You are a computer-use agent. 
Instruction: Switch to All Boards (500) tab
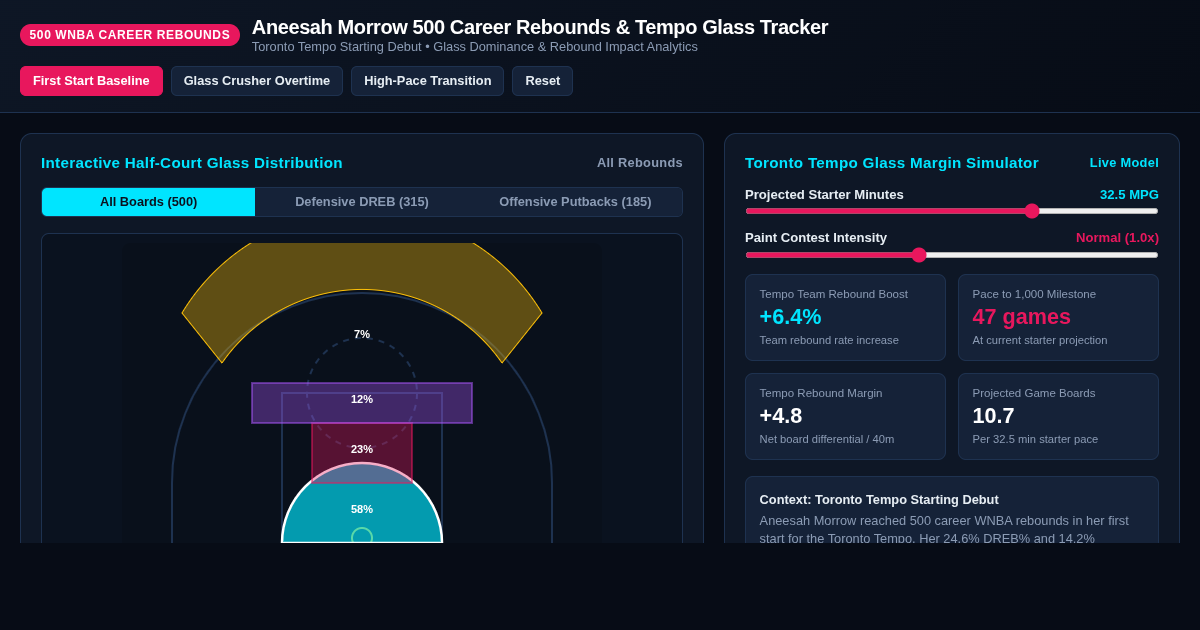[x=149, y=202]
